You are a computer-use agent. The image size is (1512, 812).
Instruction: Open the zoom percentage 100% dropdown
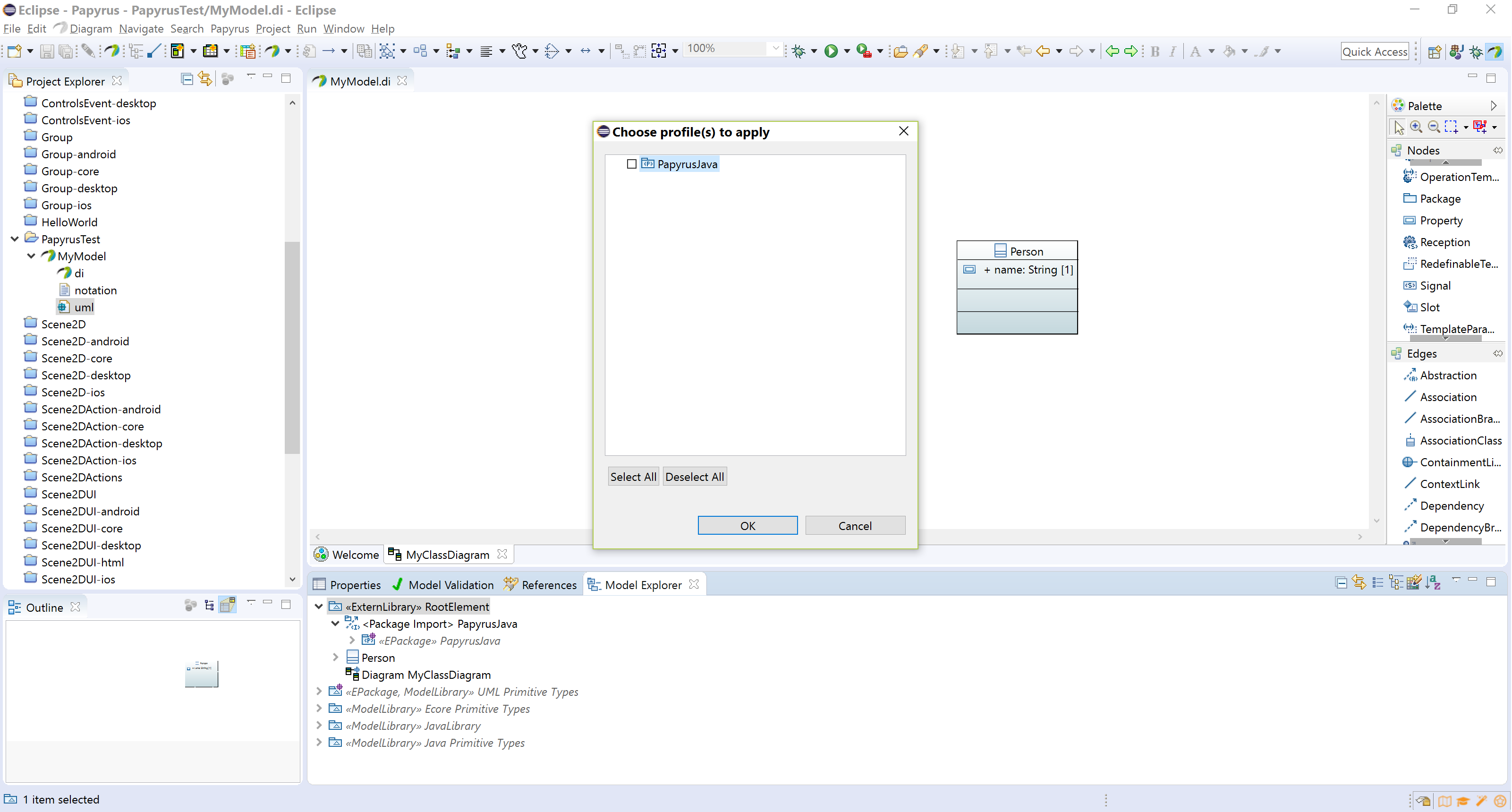coord(775,48)
